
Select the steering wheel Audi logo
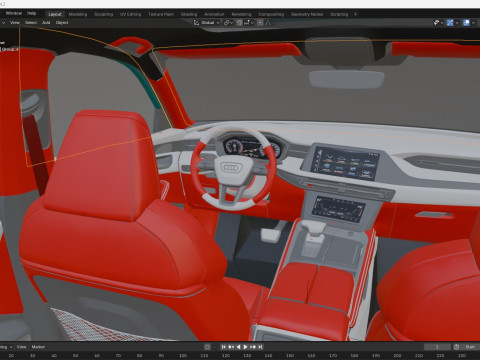point(231,167)
